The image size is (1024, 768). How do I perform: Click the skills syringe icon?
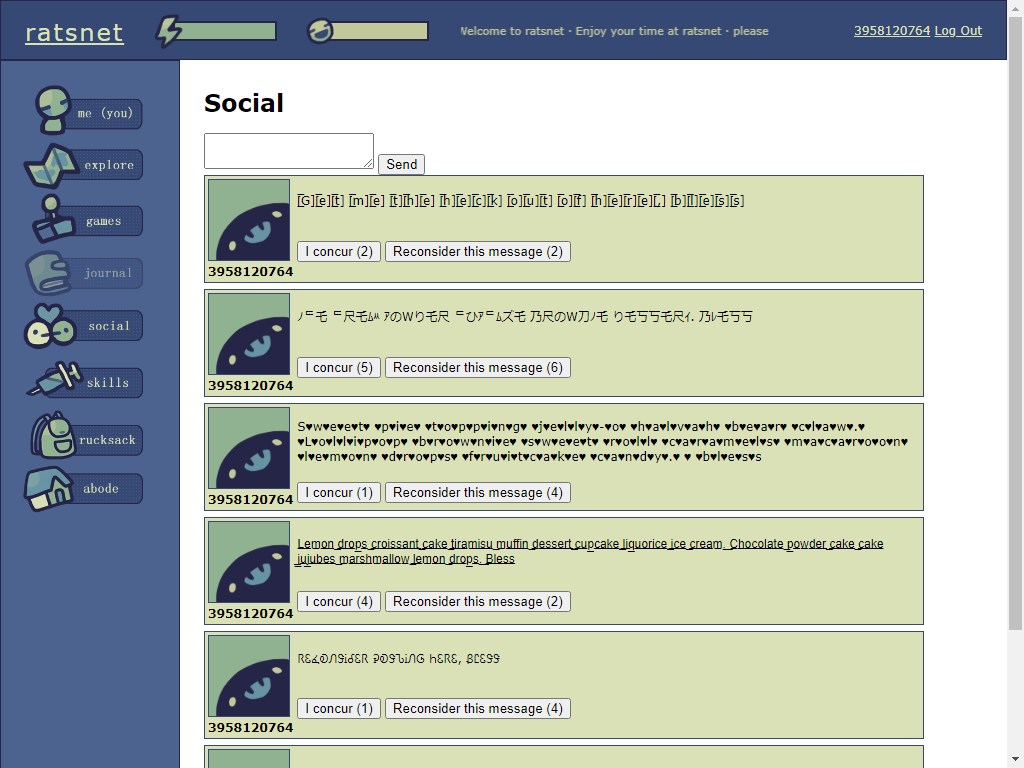[x=54, y=380]
